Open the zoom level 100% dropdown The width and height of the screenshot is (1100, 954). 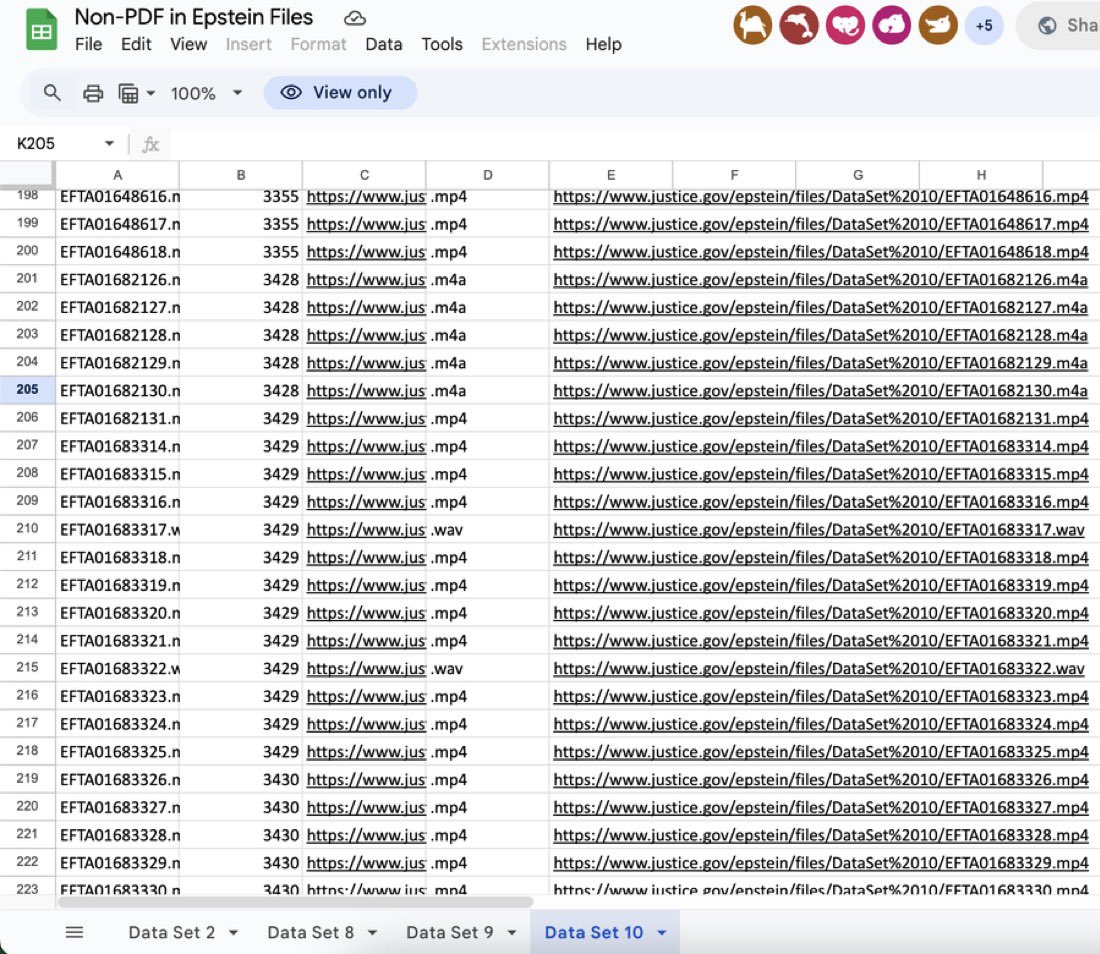tap(205, 93)
